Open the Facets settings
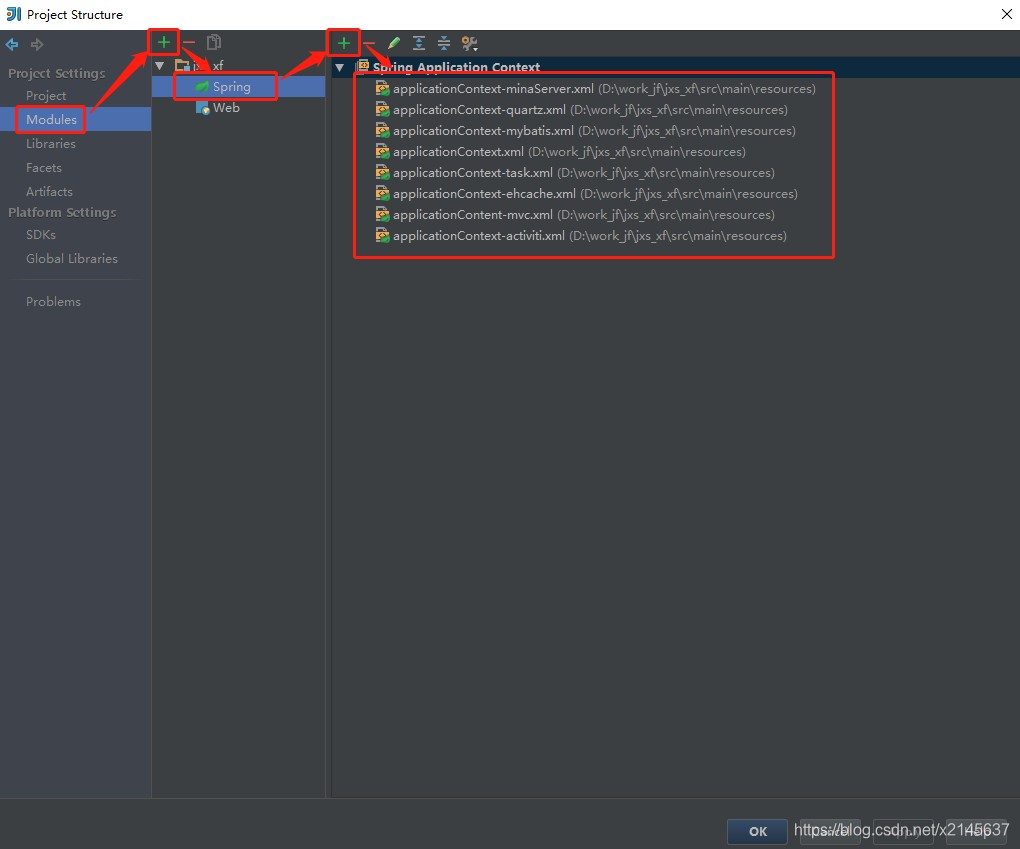This screenshot has width=1020, height=849. [44, 167]
